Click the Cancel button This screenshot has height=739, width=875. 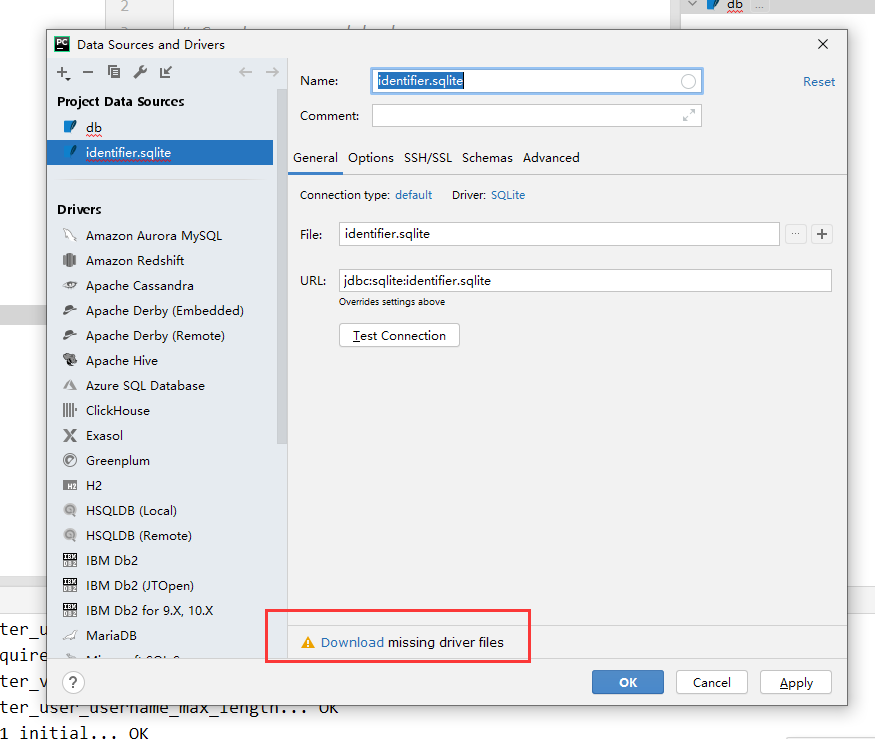(x=711, y=682)
